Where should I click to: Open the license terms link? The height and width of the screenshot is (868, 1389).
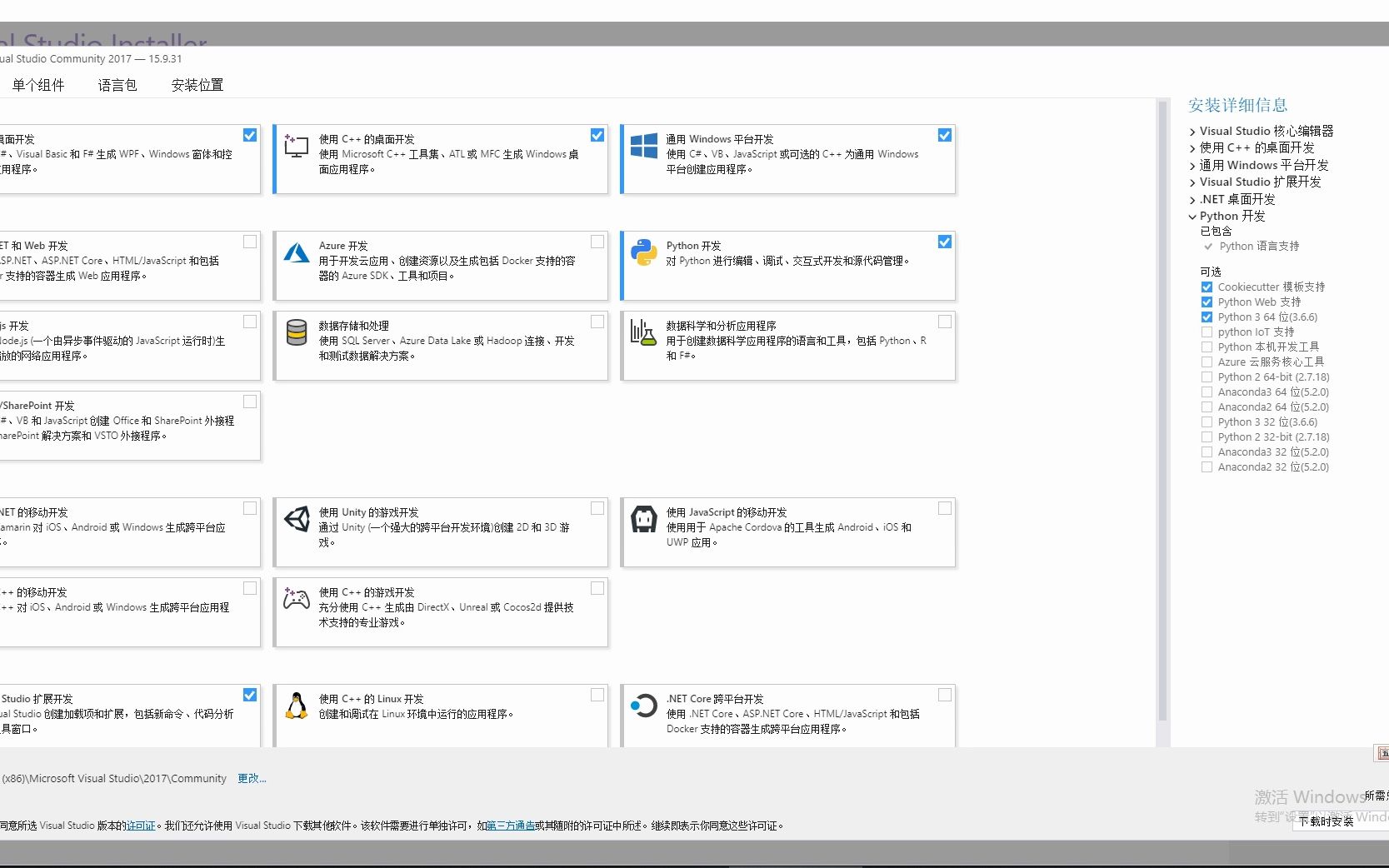[141, 826]
